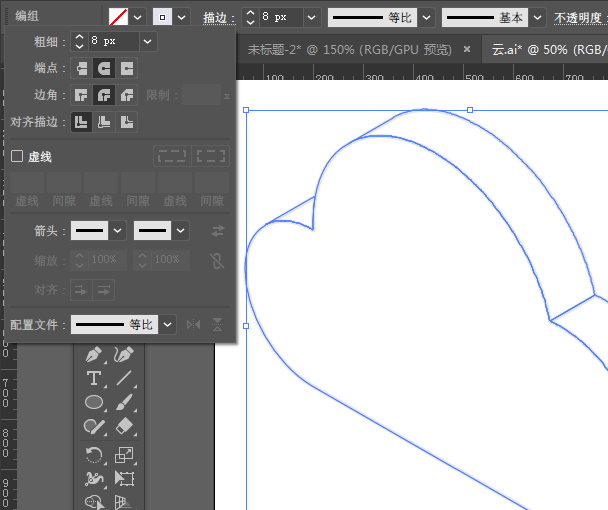Choose the projecting cap option

(127, 68)
